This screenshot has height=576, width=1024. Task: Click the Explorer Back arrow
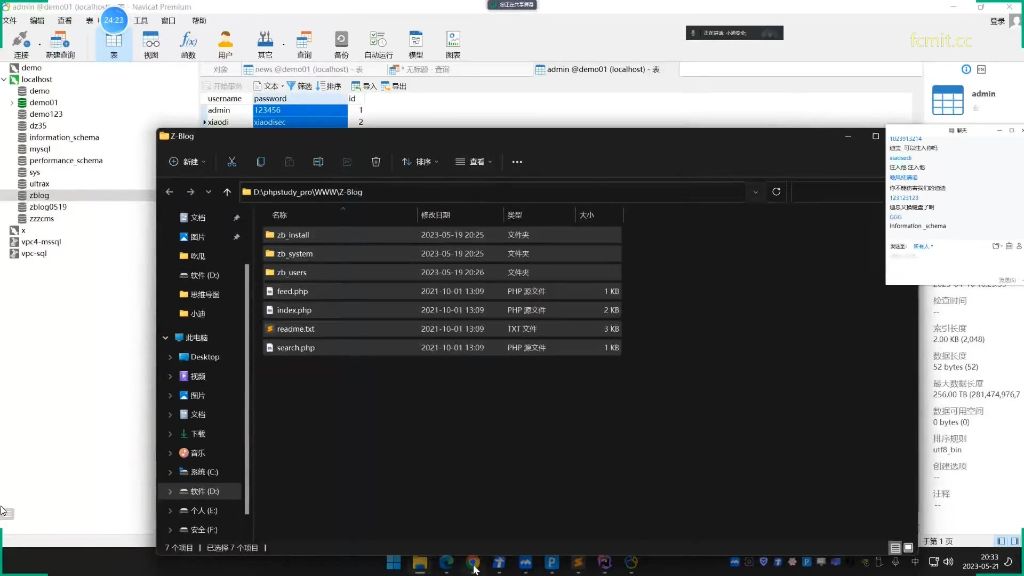[x=169, y=192]
